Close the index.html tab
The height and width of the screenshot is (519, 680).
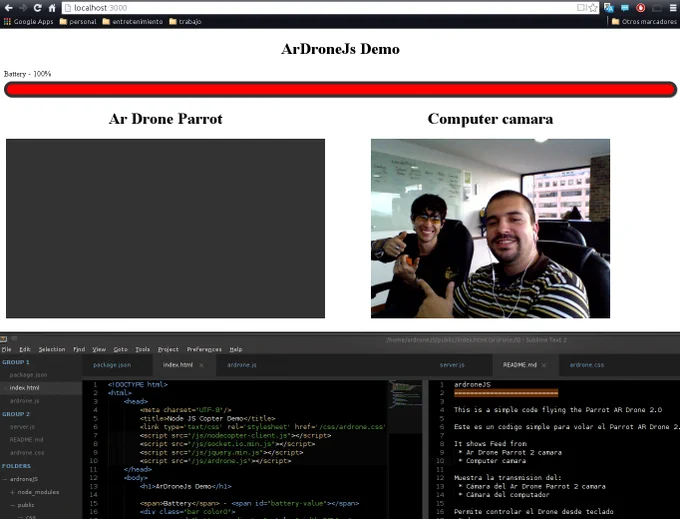pyautogui.click(x=201, y=365)
